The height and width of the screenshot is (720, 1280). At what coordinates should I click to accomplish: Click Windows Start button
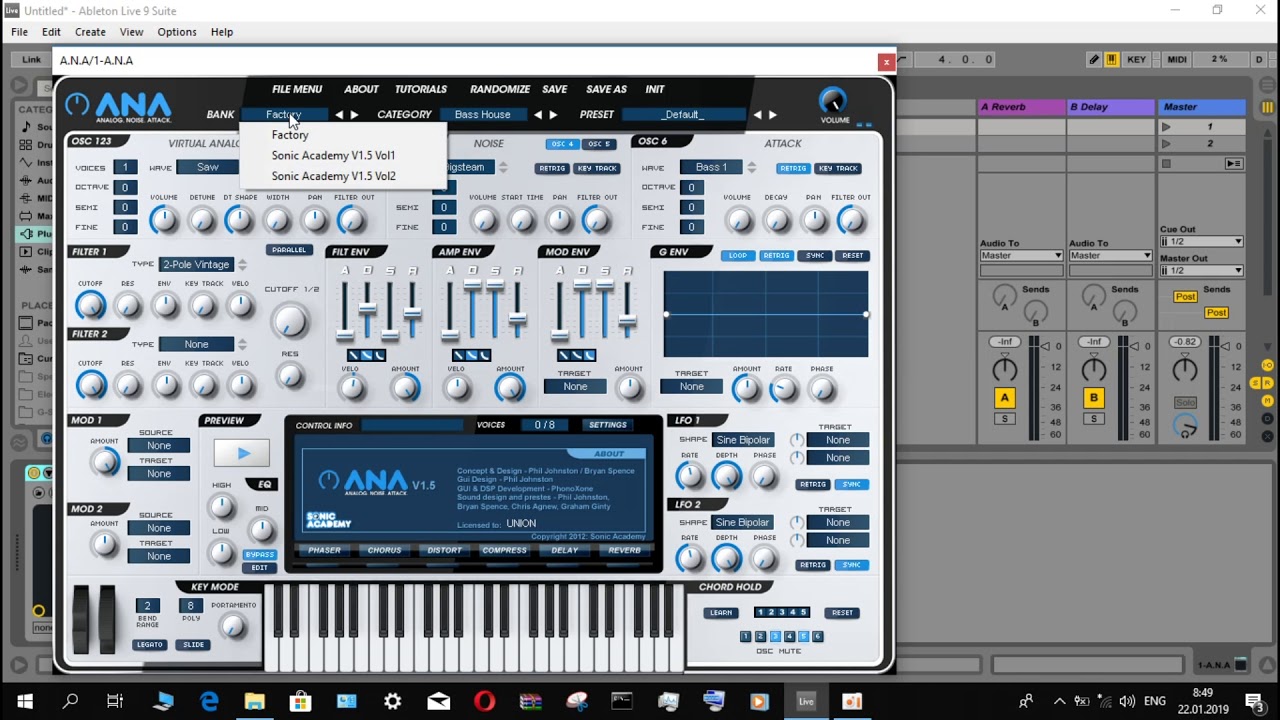(24, 701)
